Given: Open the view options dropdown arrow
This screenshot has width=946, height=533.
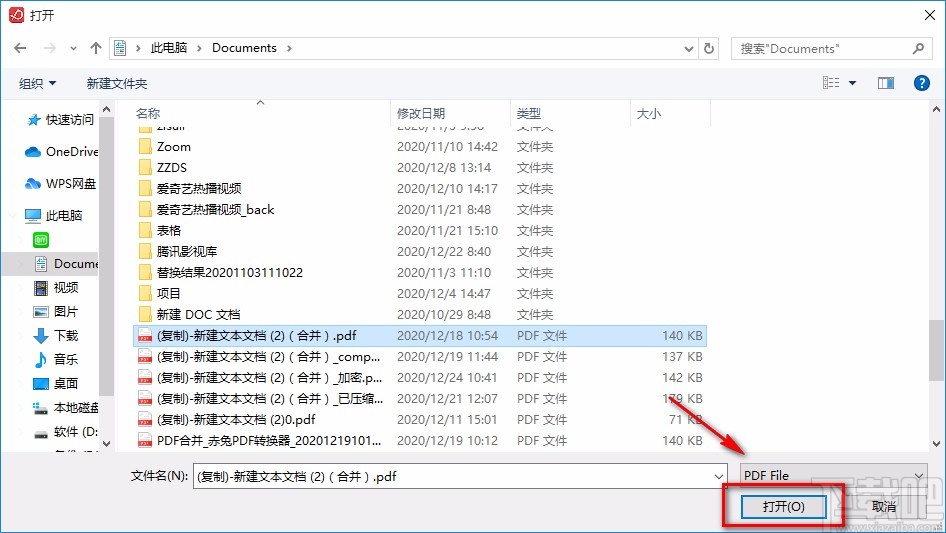Looking at the screenshot, I should 852,83.
